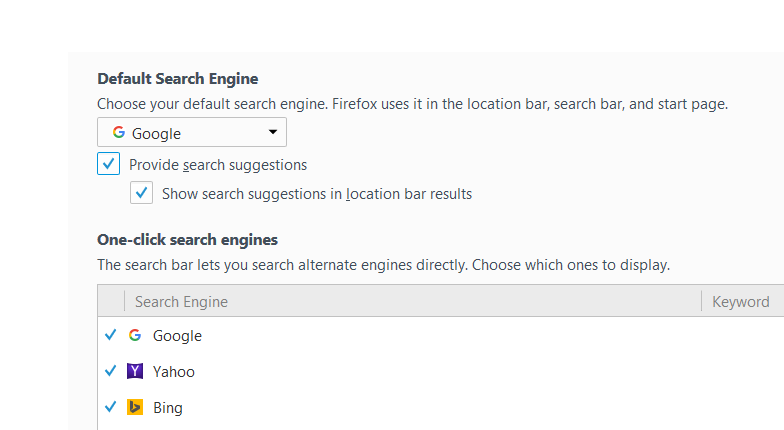Image resolution: width=784 pixels, height=430 pixels.
Task: Open the default search engine dropdown arrow
Action: (273, 132)
